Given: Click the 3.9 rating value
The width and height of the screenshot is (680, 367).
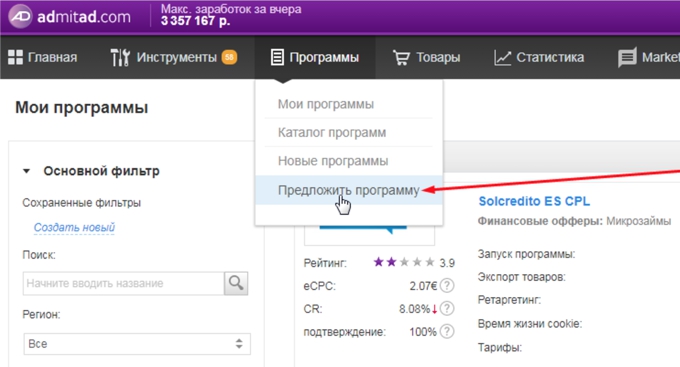Looking at the screenshot, I should click(x=447, y=263).
